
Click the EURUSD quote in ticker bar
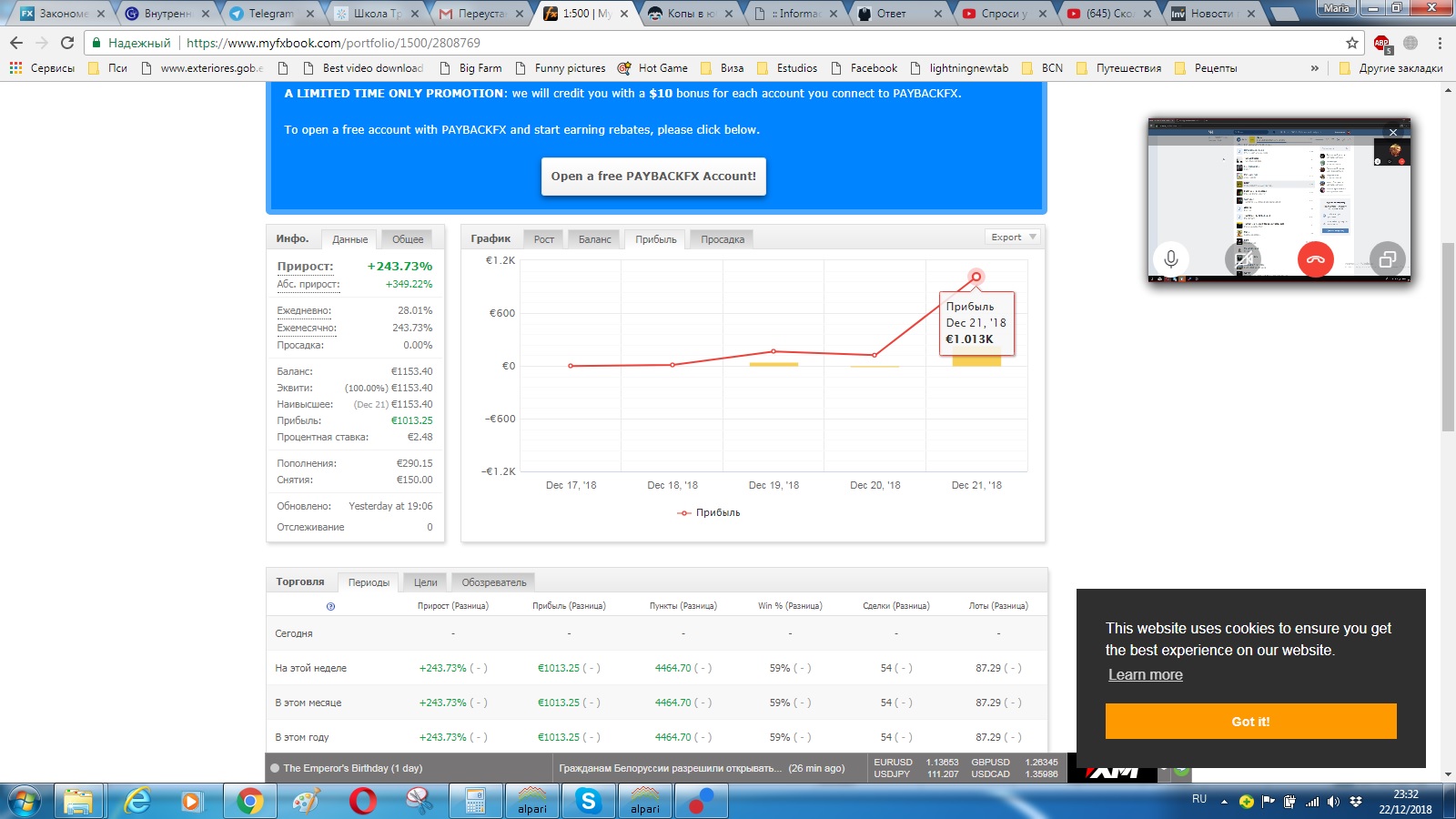coord(916,763)
